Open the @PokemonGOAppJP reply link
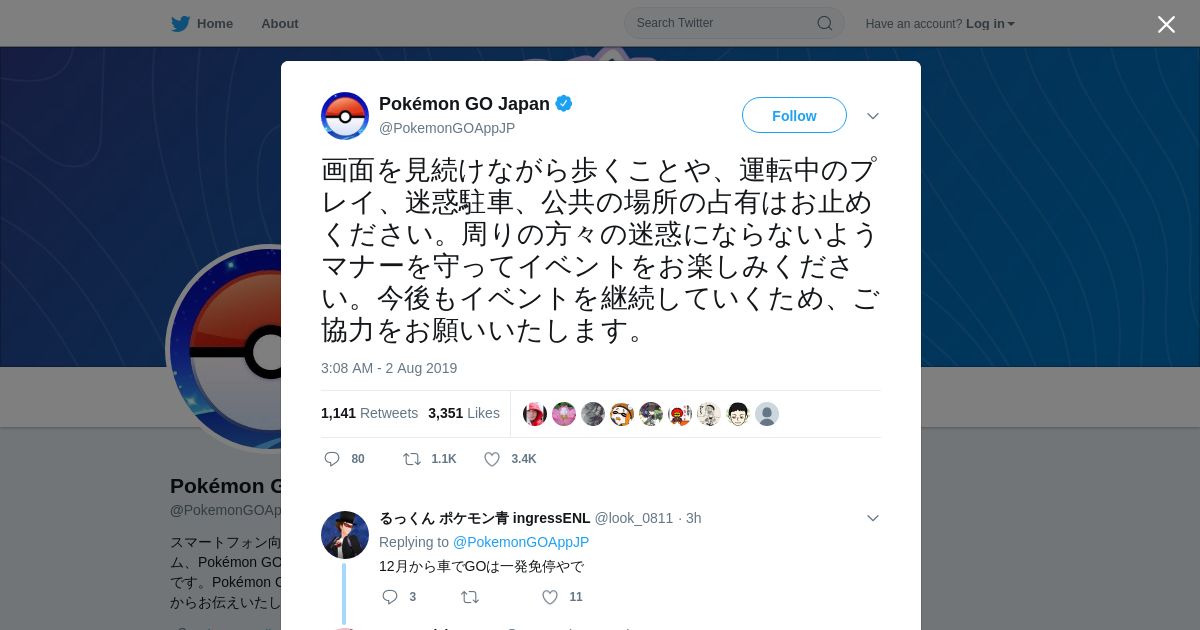 pyautogui.click(x=521, y=542)
